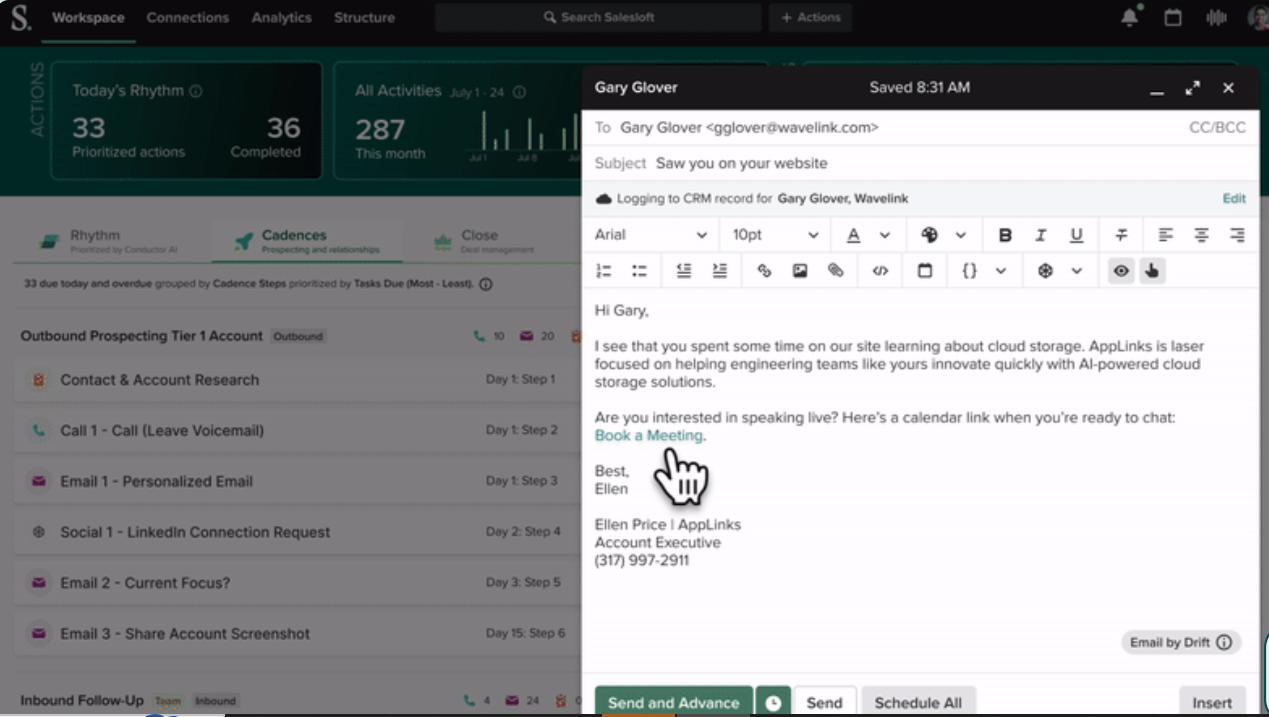Open notifications bell in top bar
Image resolution: width=1269 pixels, height=717 pixels.
tap(1130, 17)
